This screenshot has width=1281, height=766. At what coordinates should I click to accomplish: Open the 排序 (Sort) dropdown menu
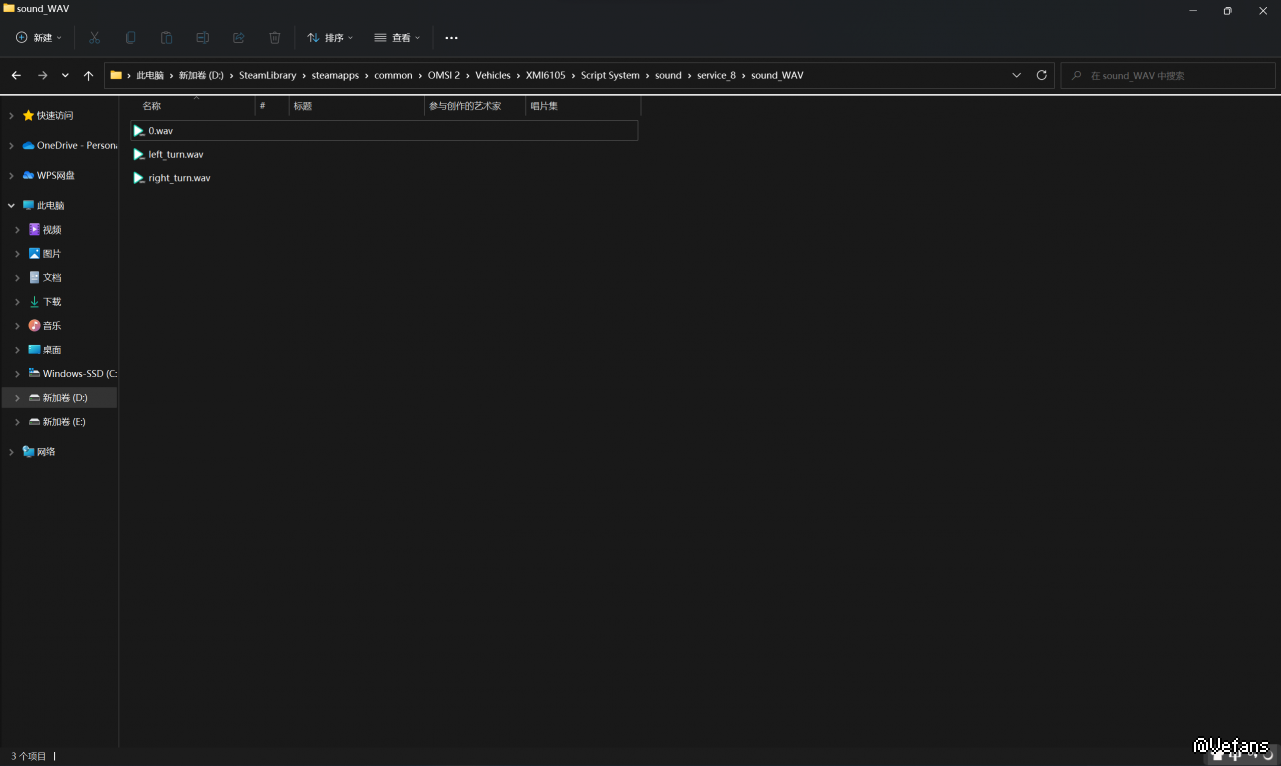330,38
